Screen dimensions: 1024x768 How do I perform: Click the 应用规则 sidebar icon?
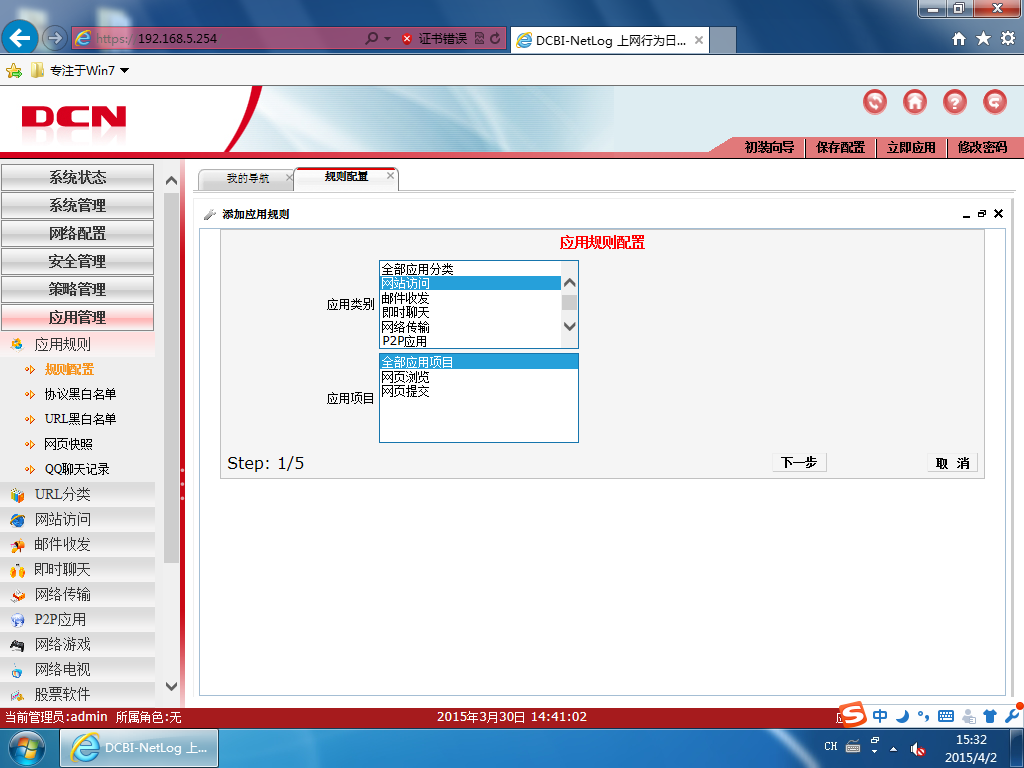(17, 344)
